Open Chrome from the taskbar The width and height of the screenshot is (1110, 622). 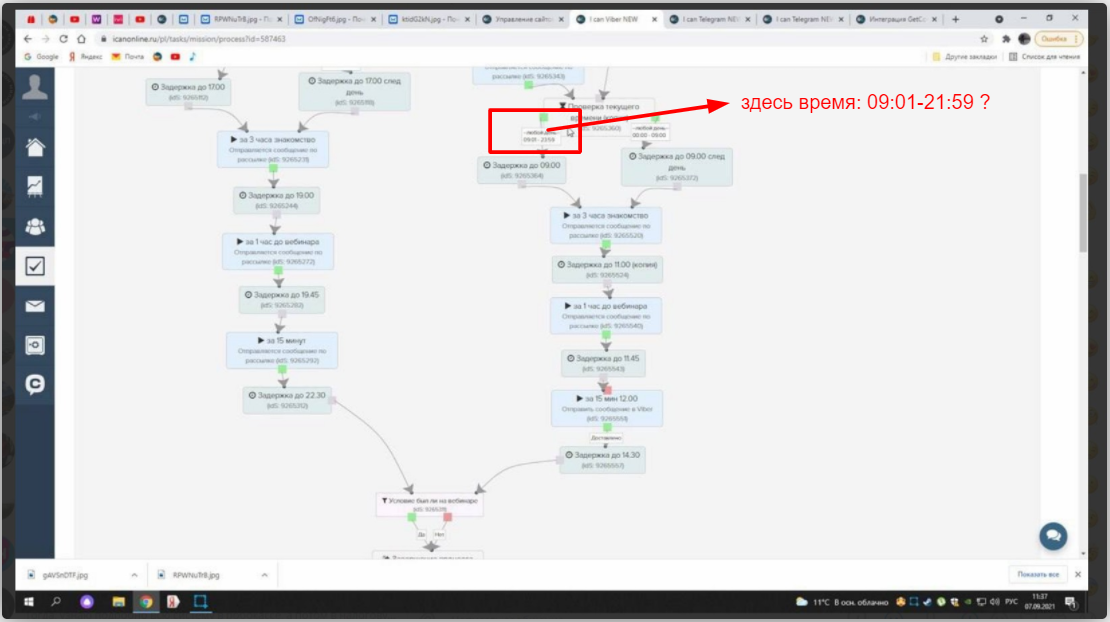146,601
